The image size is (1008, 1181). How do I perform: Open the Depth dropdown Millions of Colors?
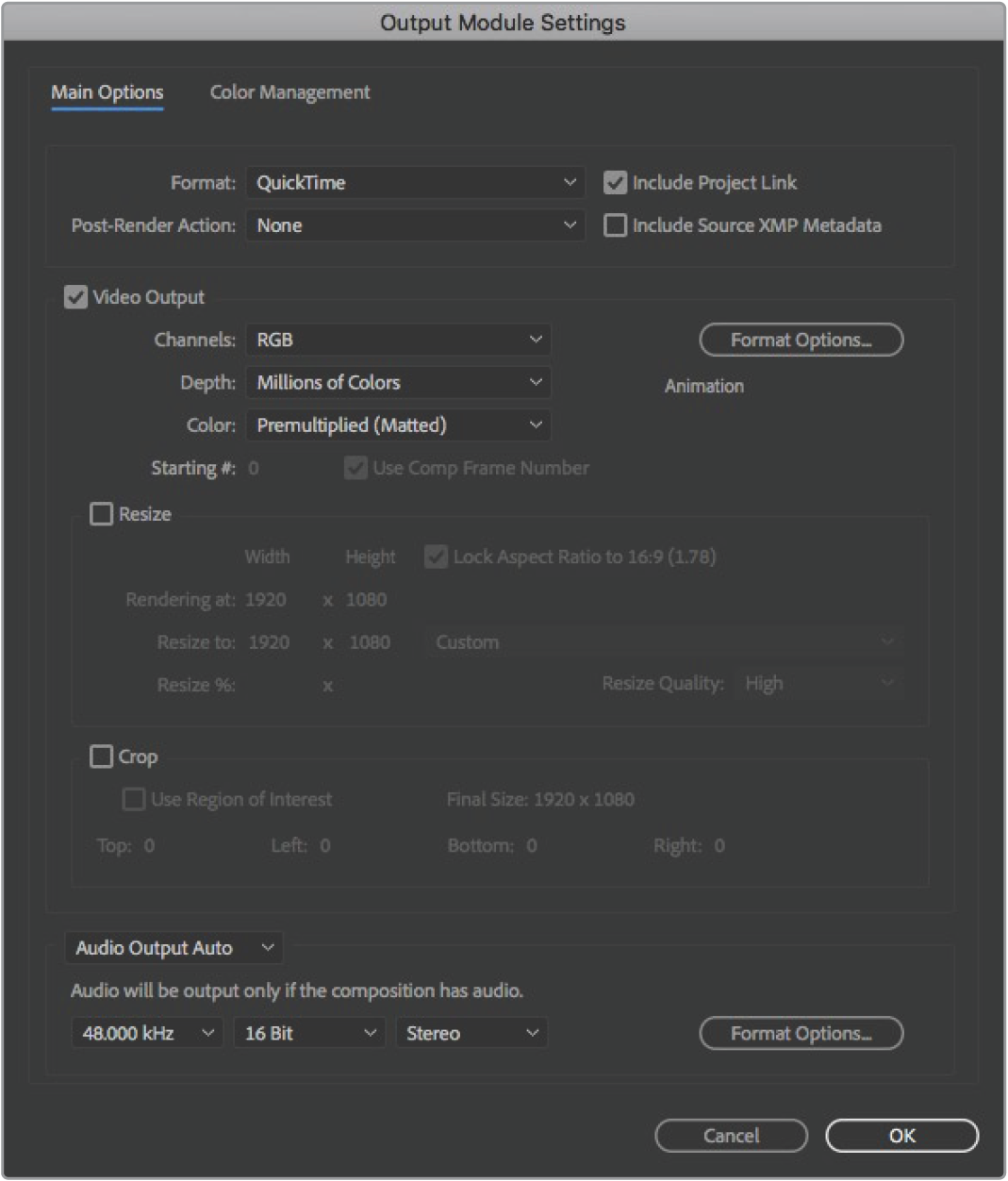(x=398, y=383)
